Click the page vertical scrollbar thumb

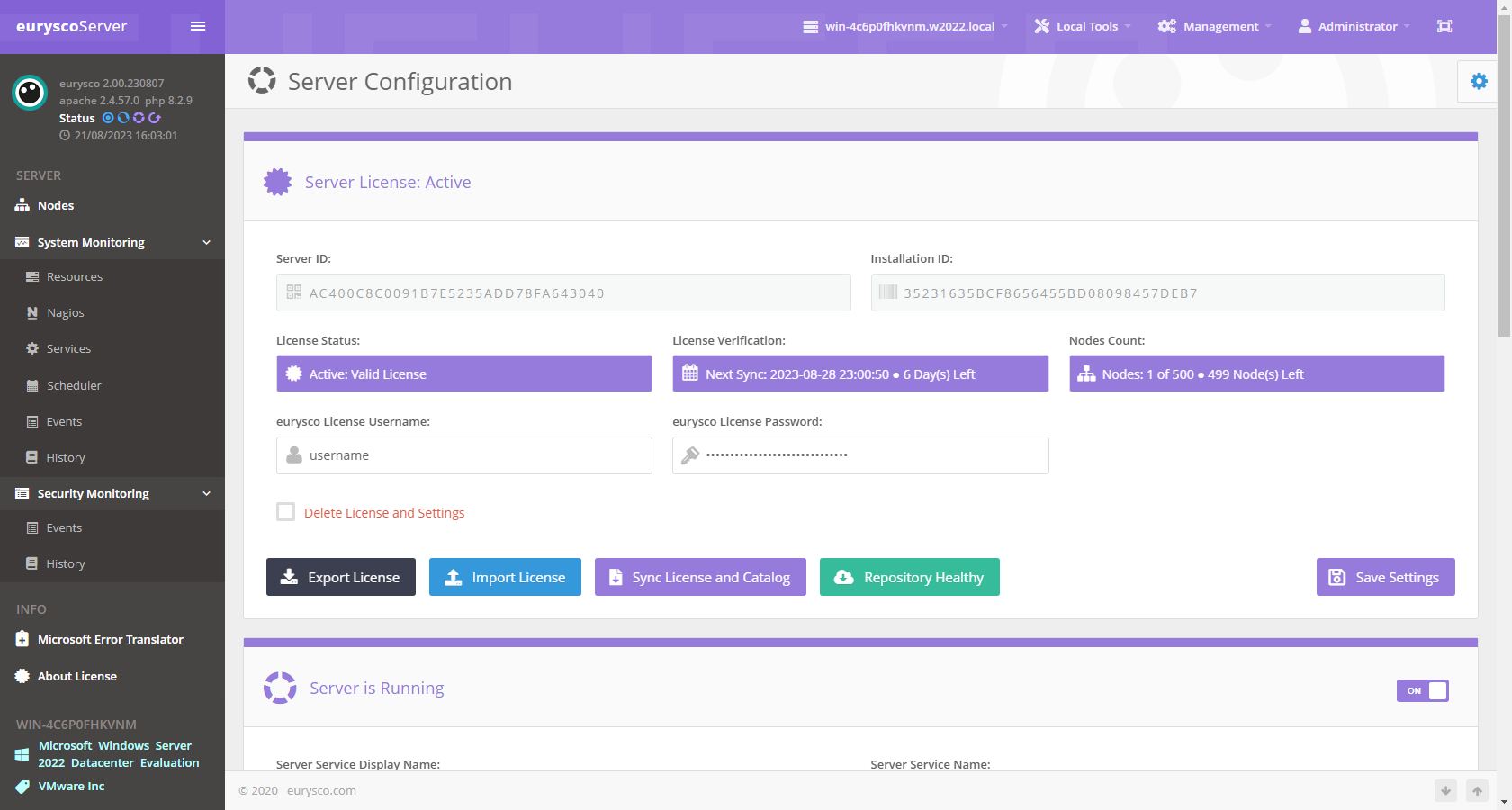point(1504,175)
